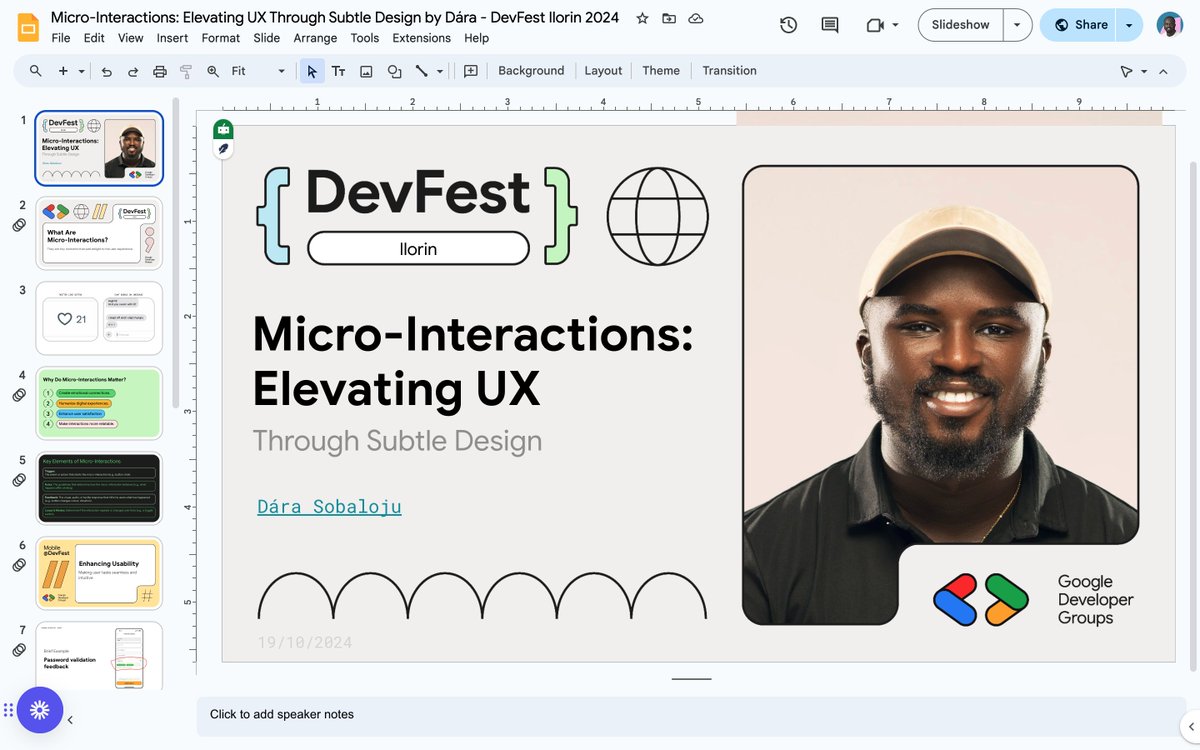1200x750 pixels.
Task: Click the Insert image icon
Action: pyautogui.click(x=366, y=71)
